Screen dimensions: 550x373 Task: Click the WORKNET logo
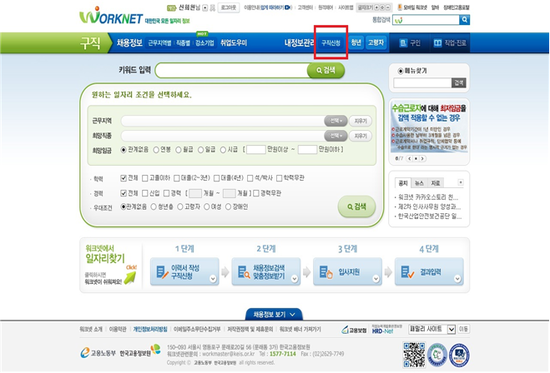point(111,16)
